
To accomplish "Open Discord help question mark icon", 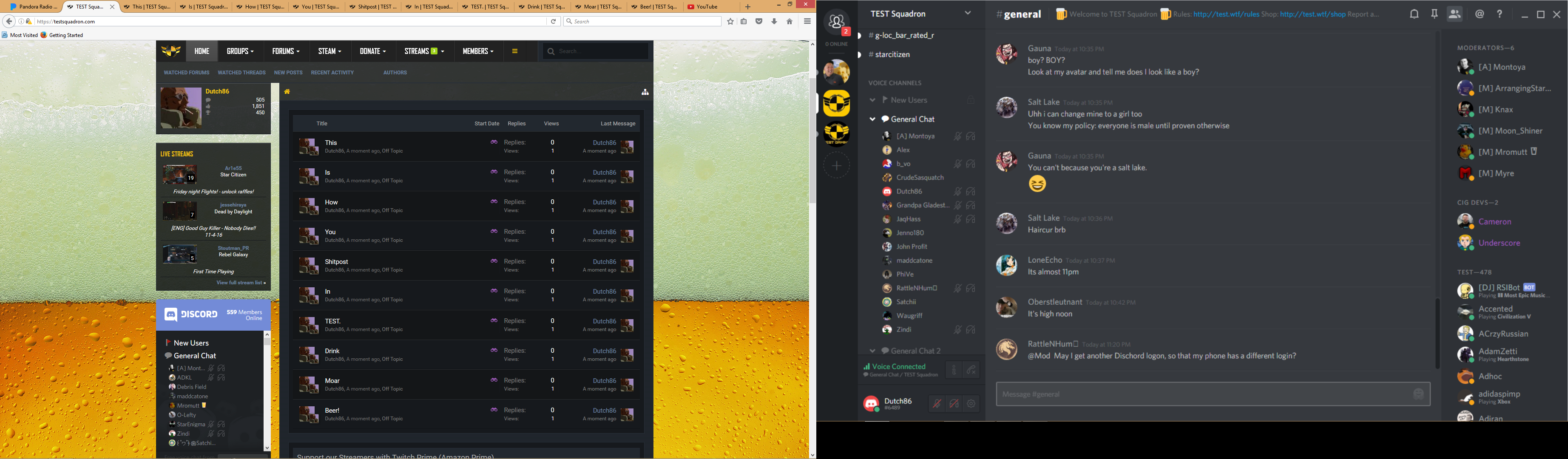I will click(x=1500, y=14).
